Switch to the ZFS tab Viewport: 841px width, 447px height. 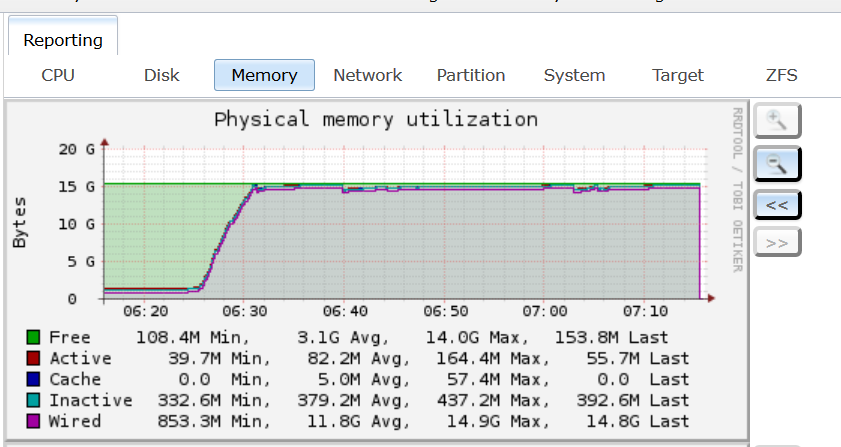click(x=781, y=75)
